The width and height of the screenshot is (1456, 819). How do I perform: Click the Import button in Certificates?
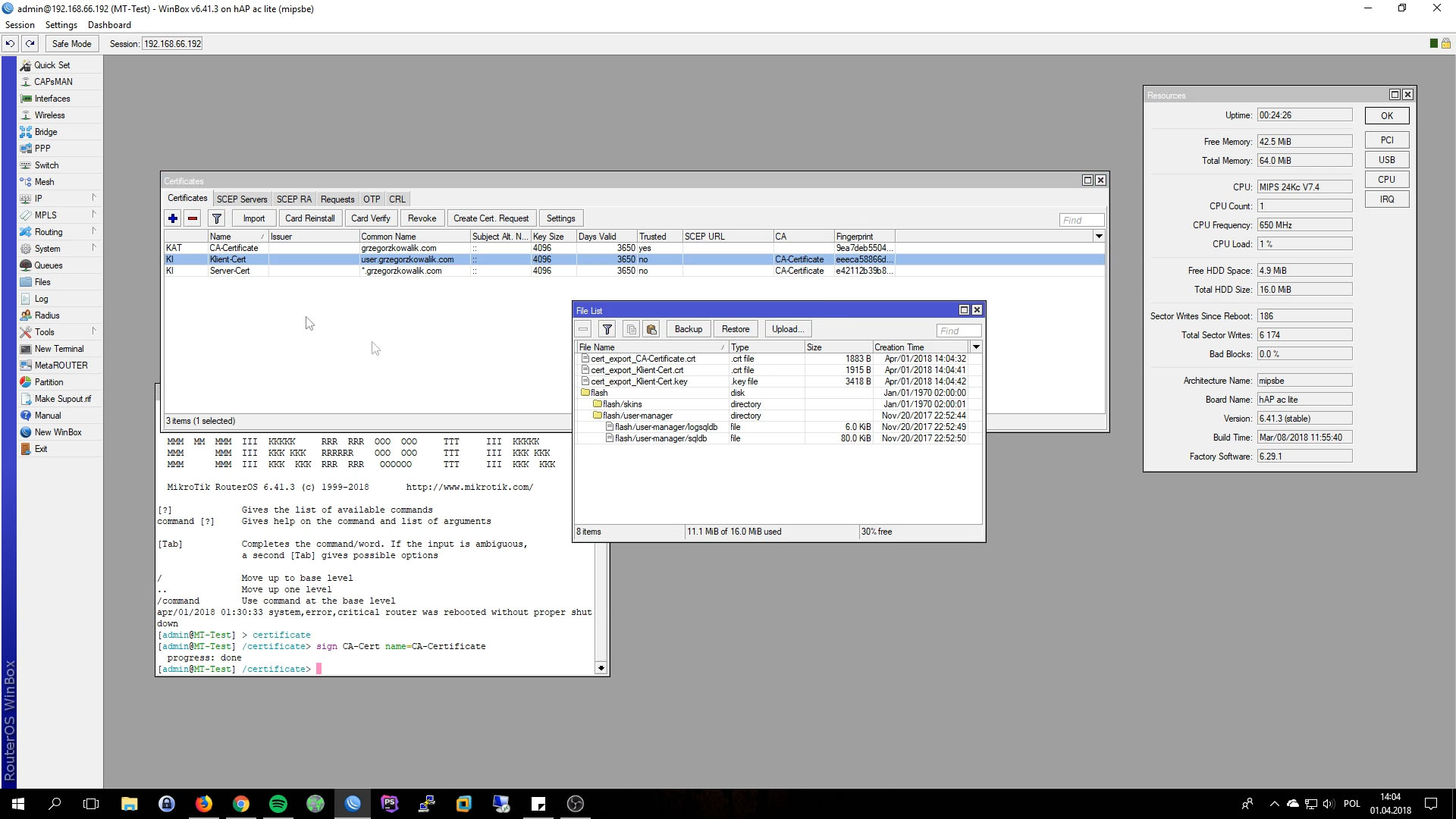(x=254, y=218)
